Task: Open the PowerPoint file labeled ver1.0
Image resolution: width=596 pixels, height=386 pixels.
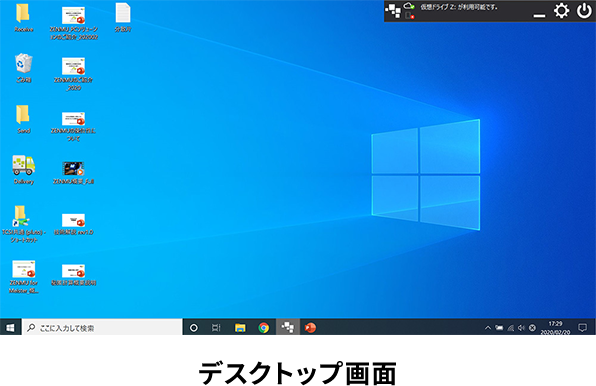Action: 73,224
